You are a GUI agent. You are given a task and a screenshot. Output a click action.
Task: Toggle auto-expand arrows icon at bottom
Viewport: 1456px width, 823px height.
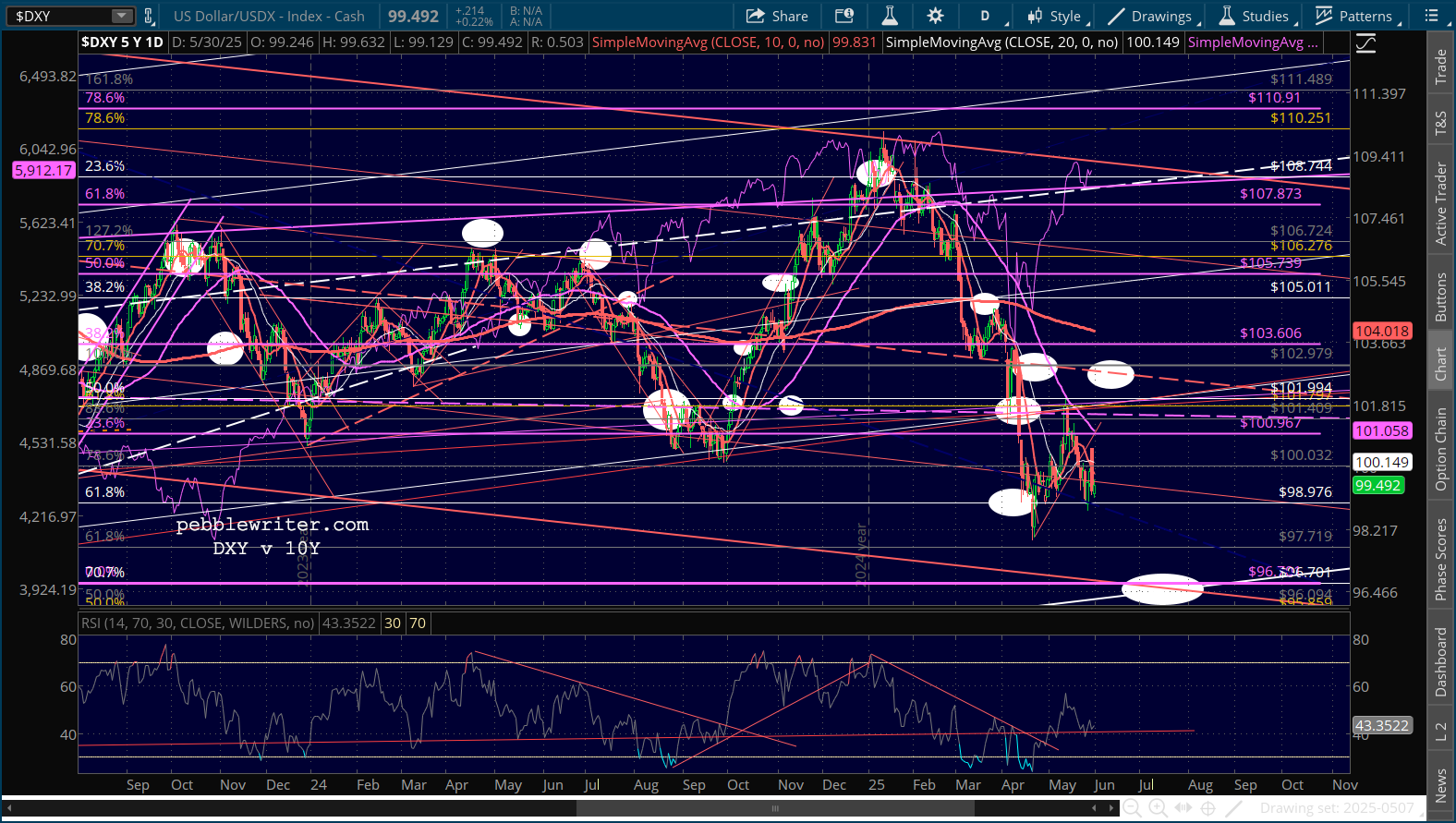1183,808
